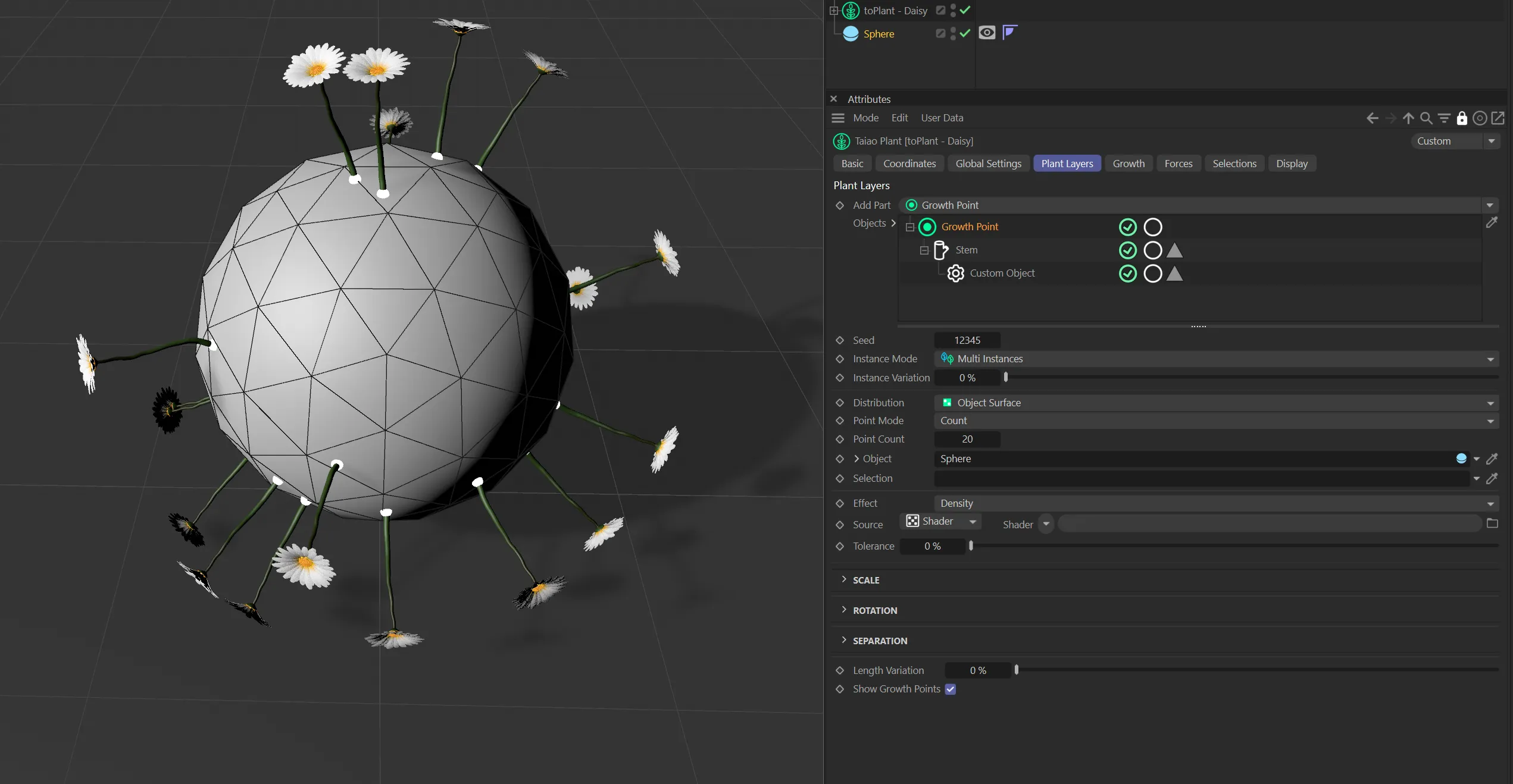Select the Stem layer in Objects list
Viewport: 1513px width, 784px height.
click(966, 250)
